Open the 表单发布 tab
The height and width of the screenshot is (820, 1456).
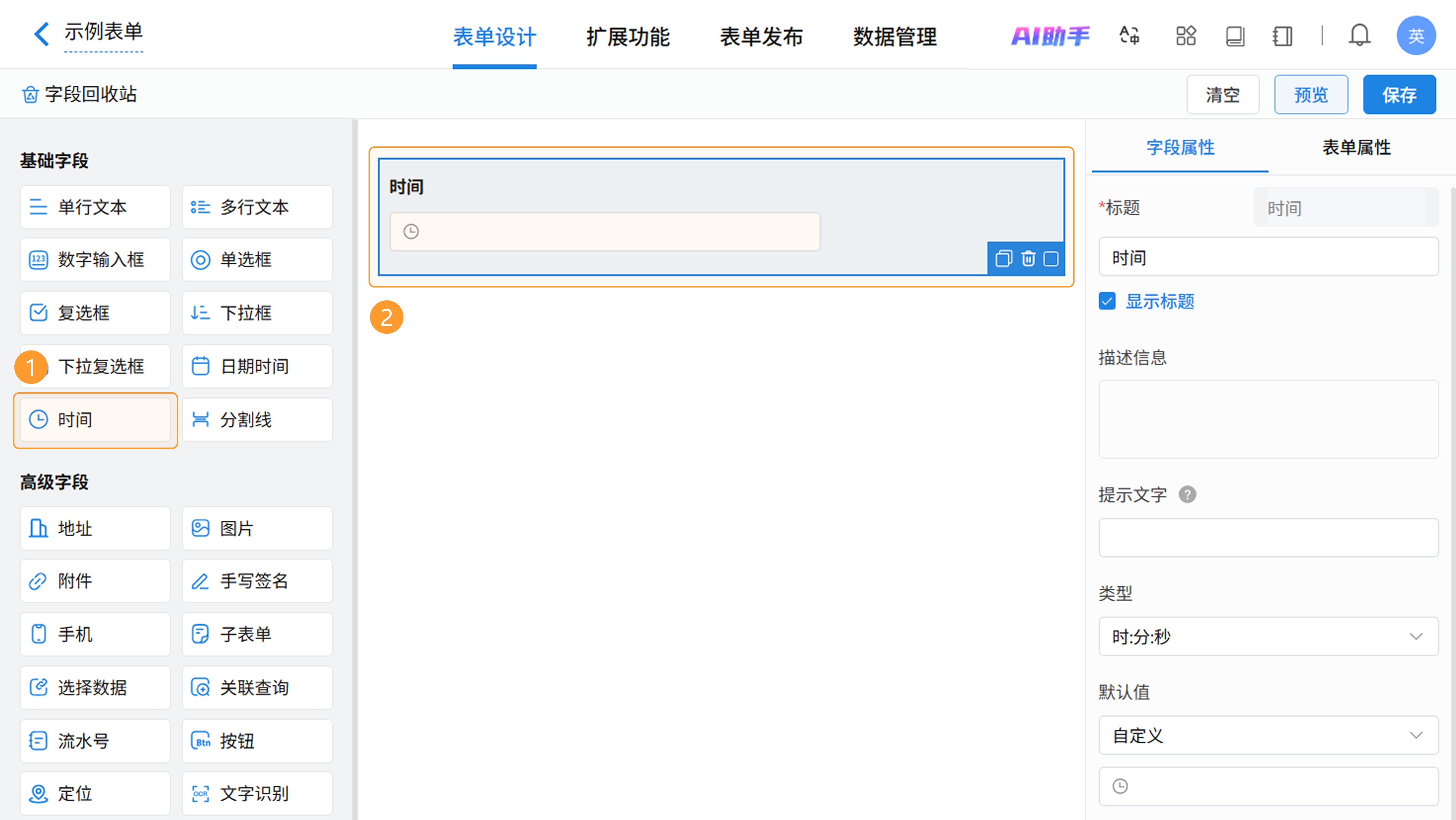tap(761, 37)
